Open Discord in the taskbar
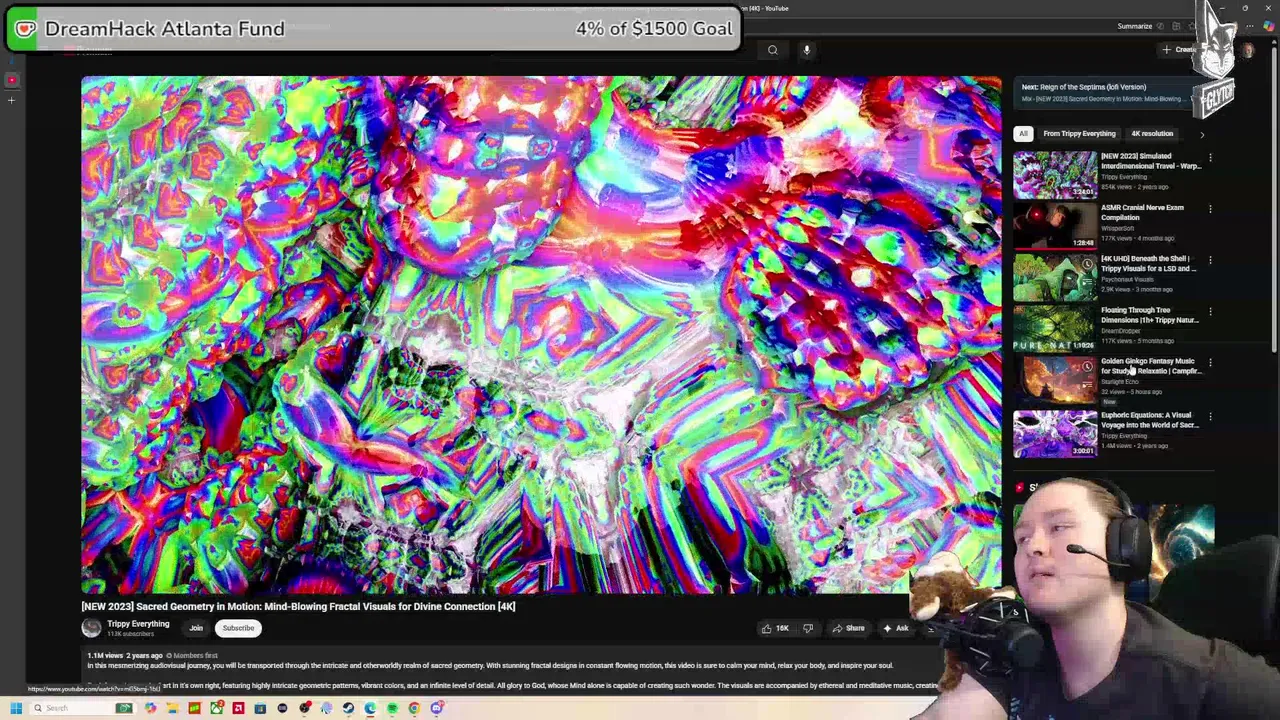Image resolution: width=1280 pixels, height=720 pixels. coord(436,708)
